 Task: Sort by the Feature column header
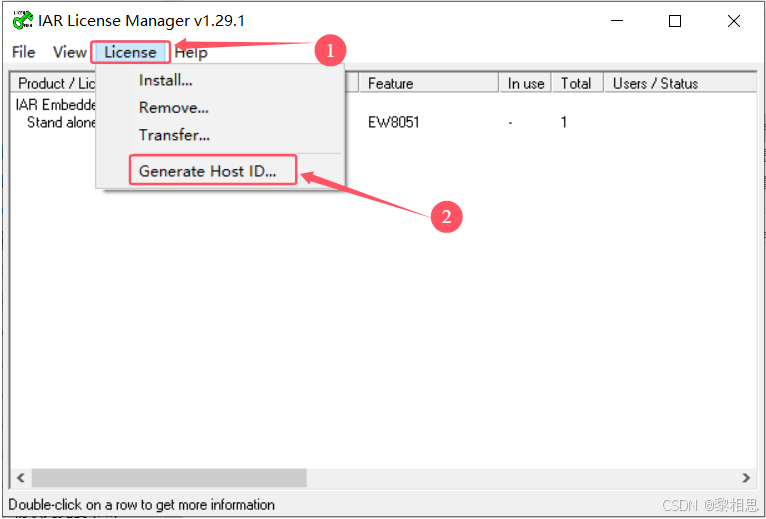pyautogui.click(x=429, y=83)
